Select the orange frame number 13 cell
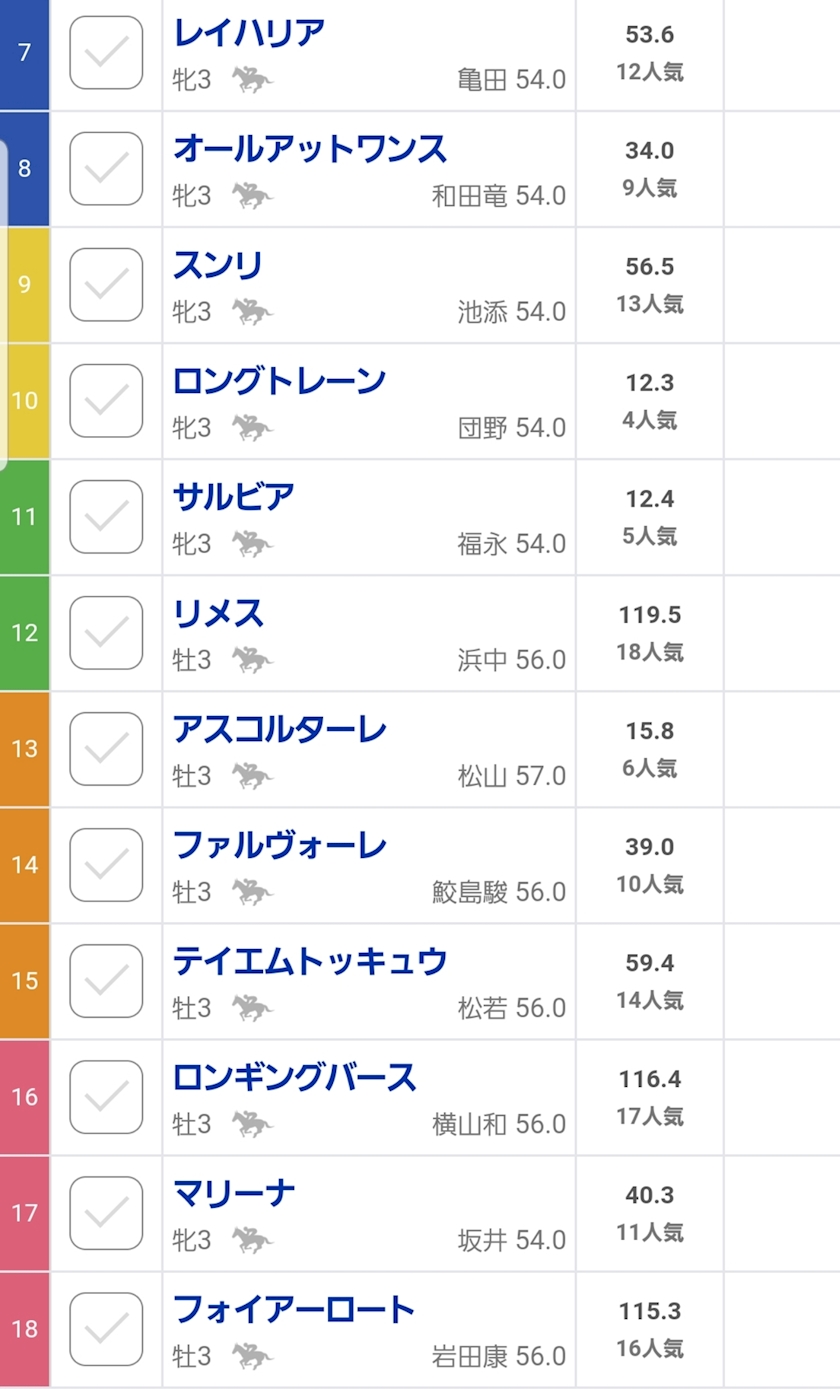840x1389 pixels. [x=24, y=749]
